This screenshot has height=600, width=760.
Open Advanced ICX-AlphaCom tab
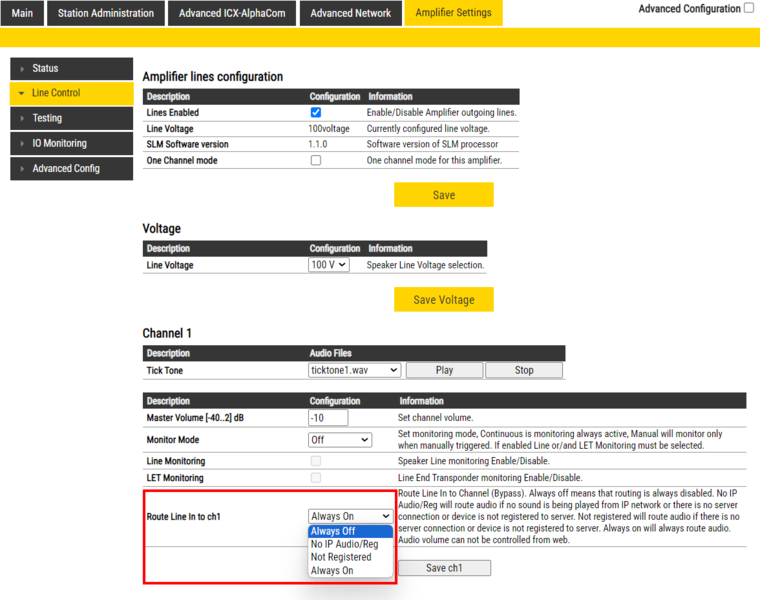[233, 13]
